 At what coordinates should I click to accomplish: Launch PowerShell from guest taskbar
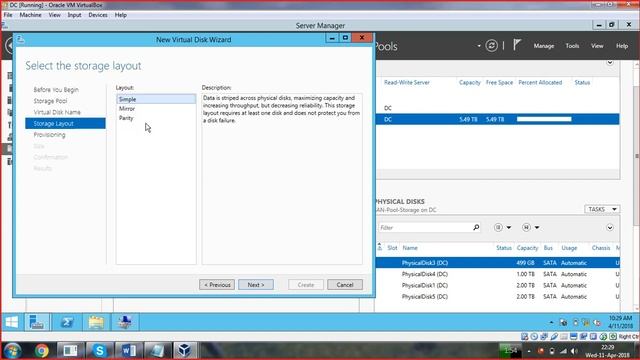click(x=67, y=322)
